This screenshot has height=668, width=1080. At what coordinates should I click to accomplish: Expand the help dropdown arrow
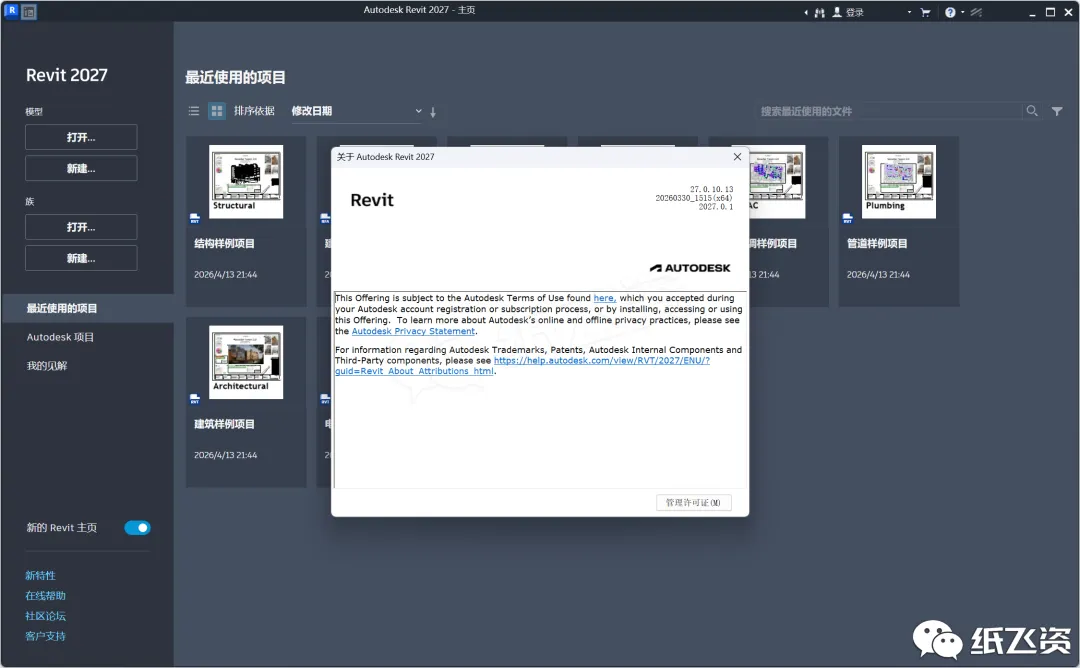coord(962,12)
